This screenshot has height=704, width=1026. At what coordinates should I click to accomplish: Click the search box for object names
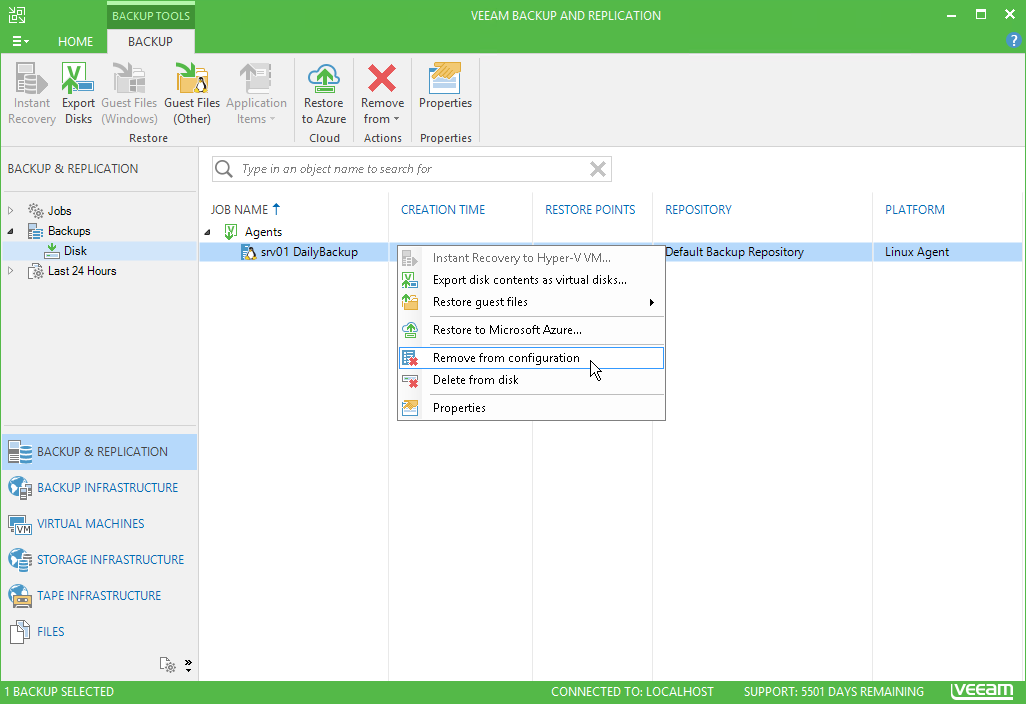click(x=412, y=169)
